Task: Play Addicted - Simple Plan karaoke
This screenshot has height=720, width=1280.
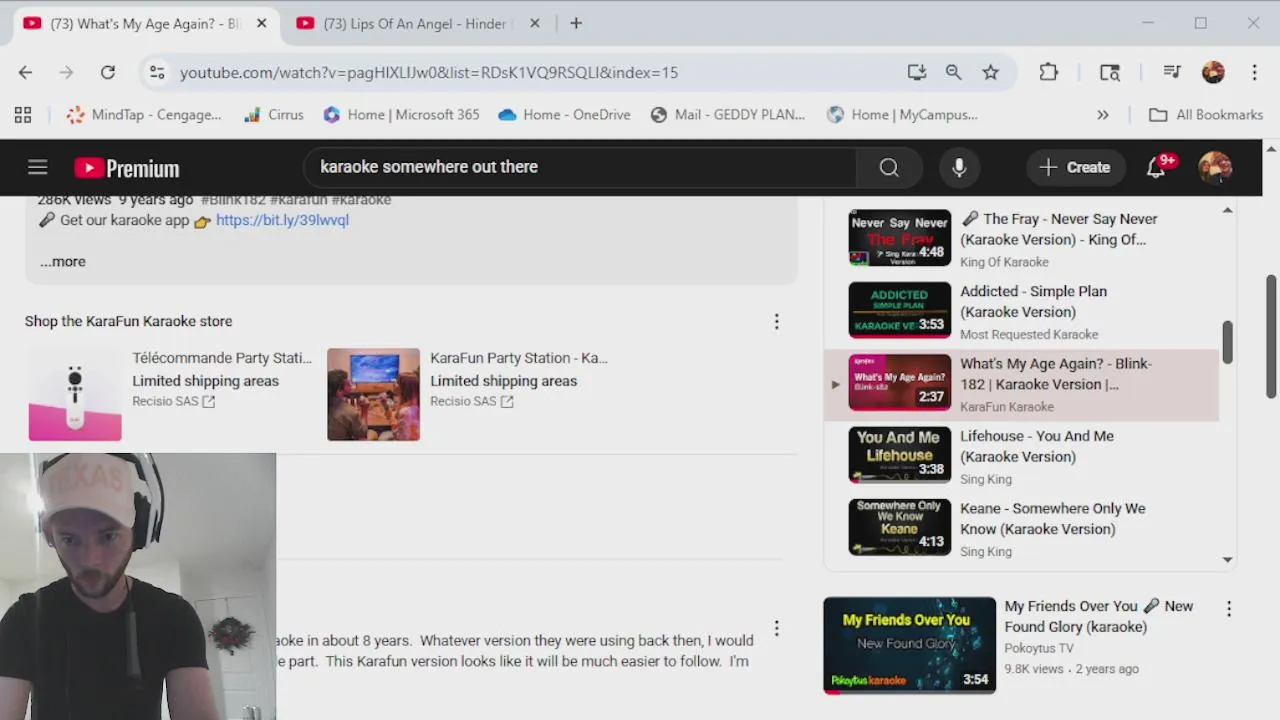Action: coord(1021,311)
